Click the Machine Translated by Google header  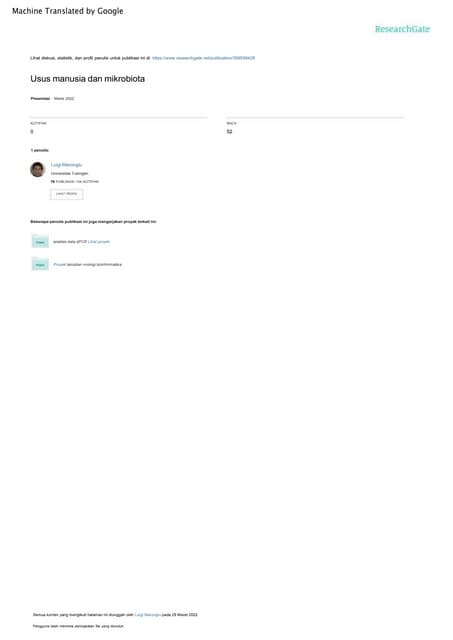[68, 11]
